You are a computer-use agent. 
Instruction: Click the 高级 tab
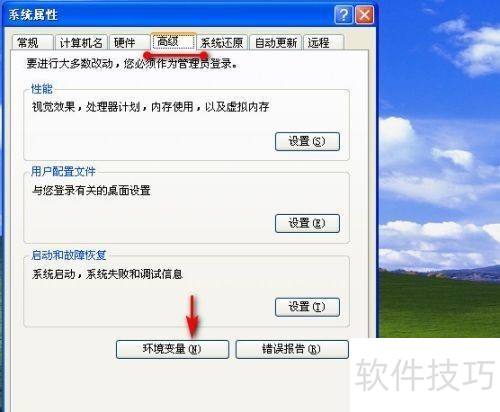pyautogui.click(x=173, y=42)
